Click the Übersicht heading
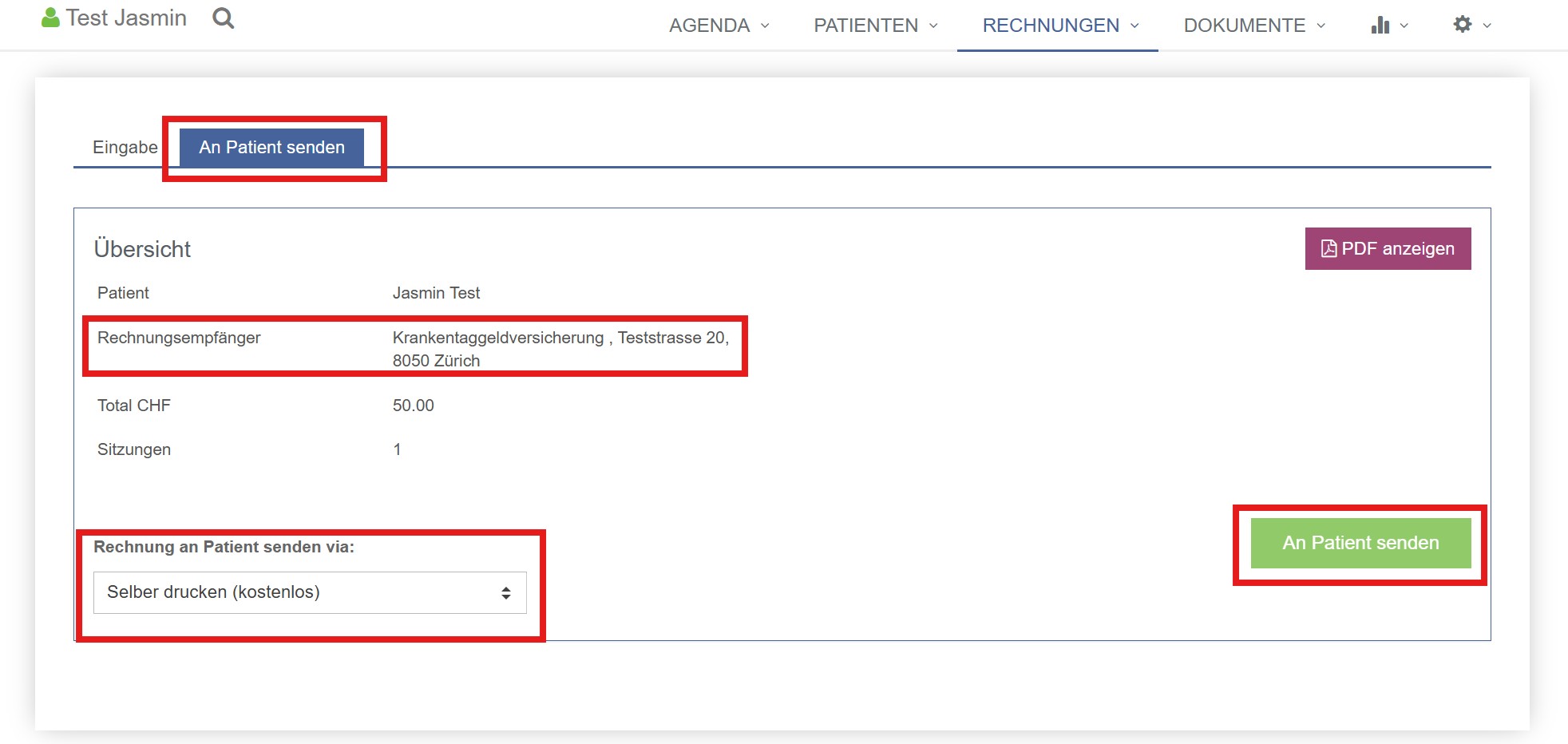The height and width of the screenshot is (744, 1568). (142, 249)
